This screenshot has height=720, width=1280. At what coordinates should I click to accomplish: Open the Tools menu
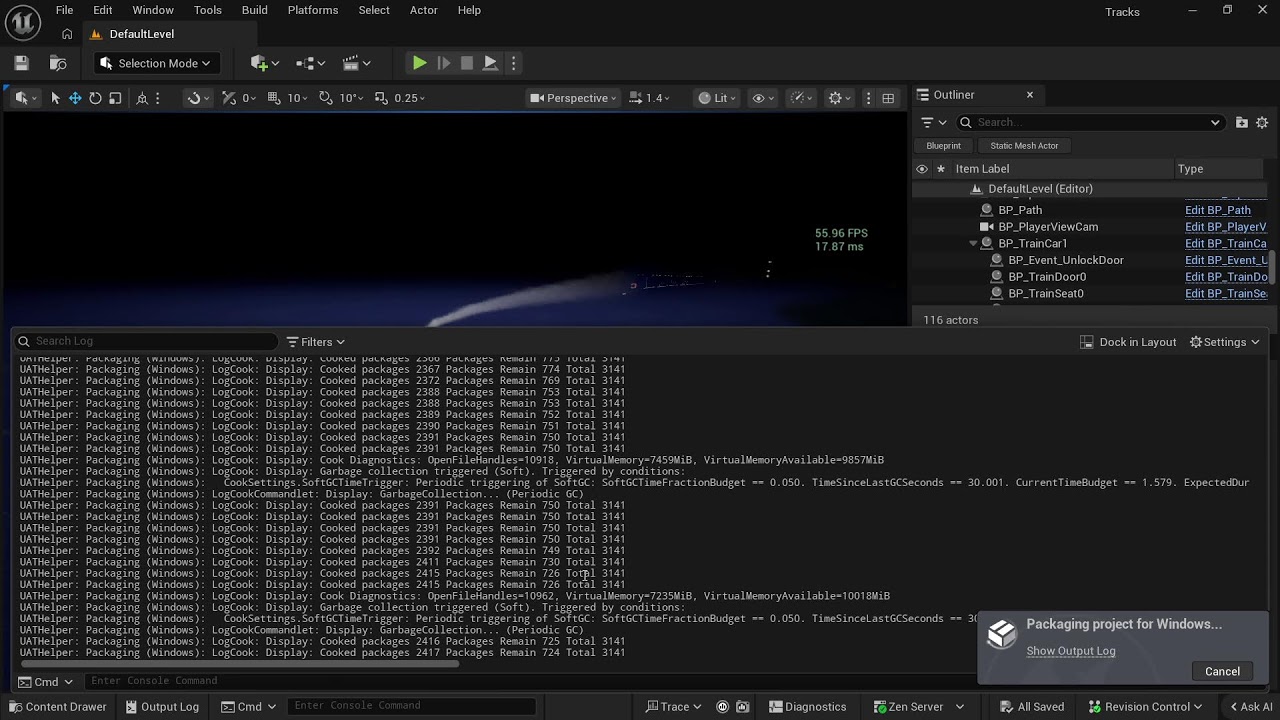click(x=208, y=10)
